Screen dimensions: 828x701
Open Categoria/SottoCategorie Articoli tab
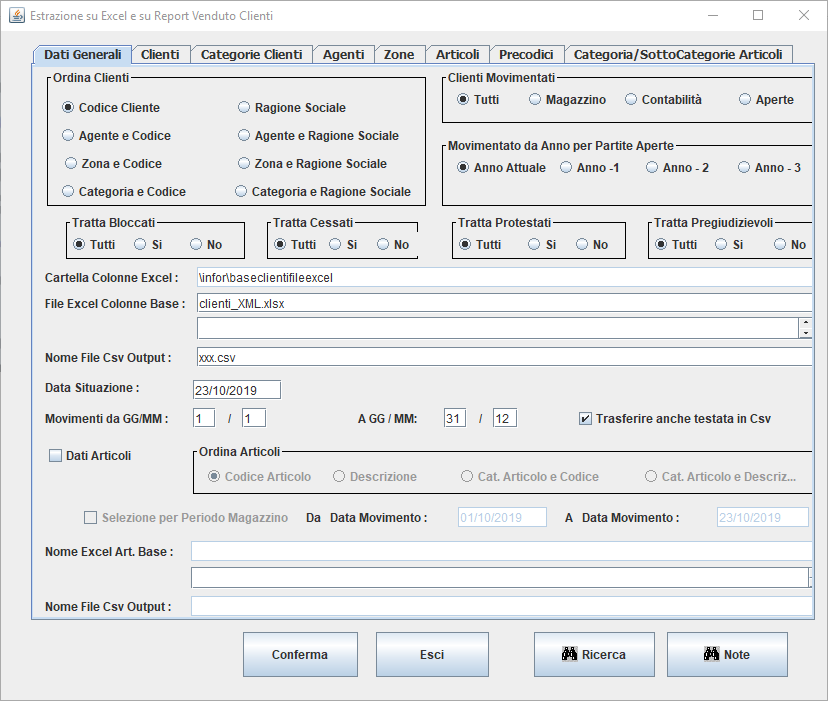point(678,54)
